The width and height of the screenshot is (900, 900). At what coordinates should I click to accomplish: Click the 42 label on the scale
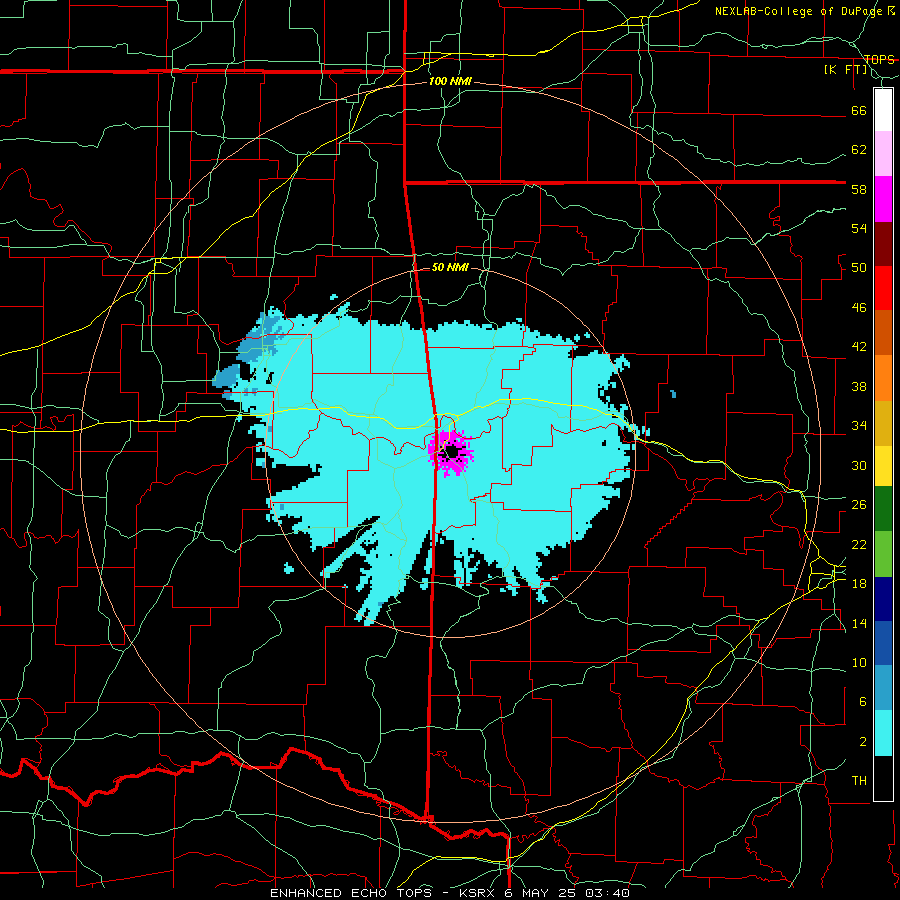point(859,347)
